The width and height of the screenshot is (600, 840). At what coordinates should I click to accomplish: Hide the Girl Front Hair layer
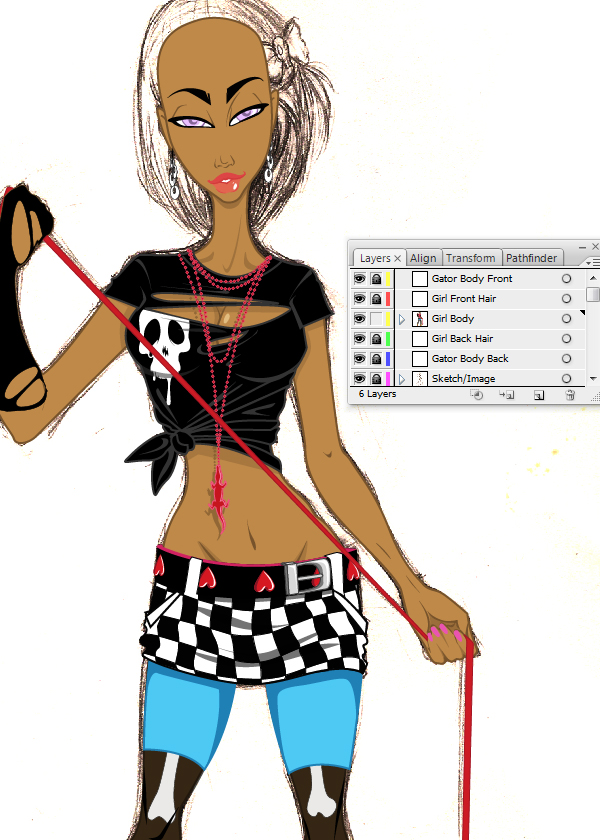[359, 298]
